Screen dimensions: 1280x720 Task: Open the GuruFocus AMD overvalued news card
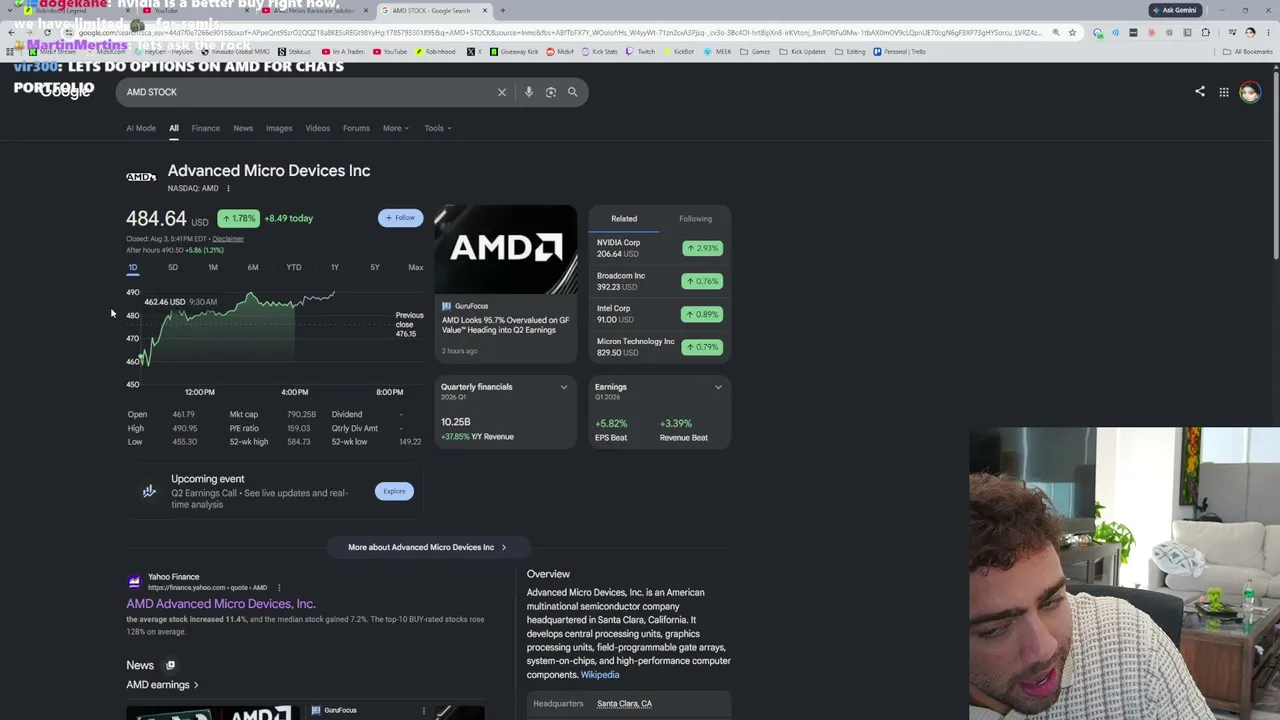[506, 284]
